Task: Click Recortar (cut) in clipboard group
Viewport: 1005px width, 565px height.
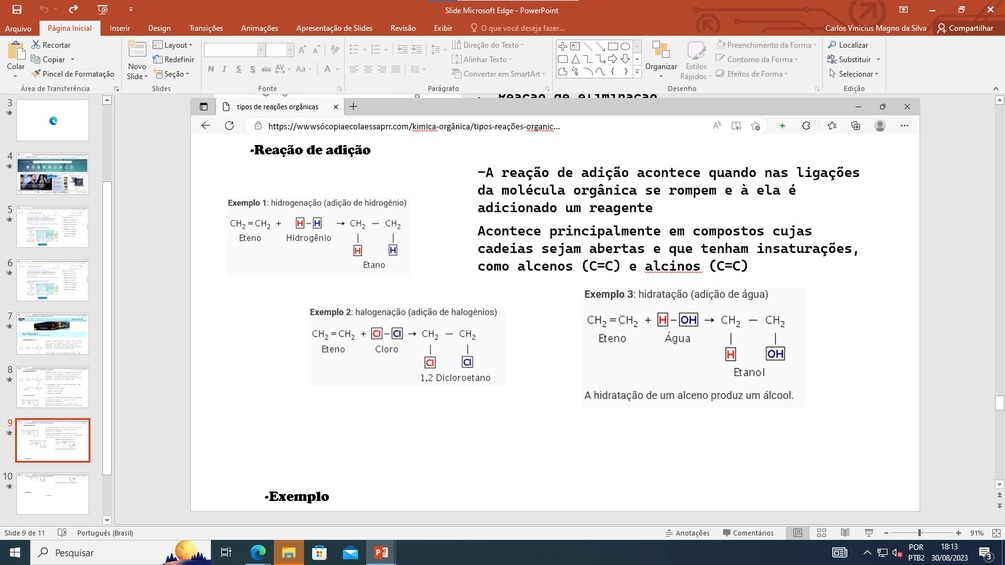Action: click(51, 45)
